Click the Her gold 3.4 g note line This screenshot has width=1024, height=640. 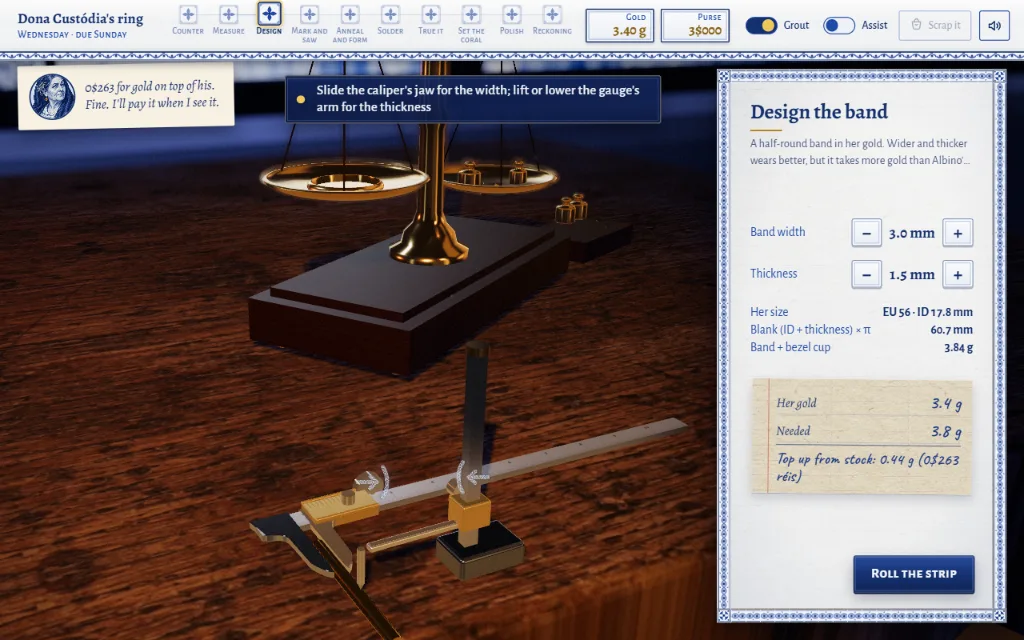tap(869, 403)
